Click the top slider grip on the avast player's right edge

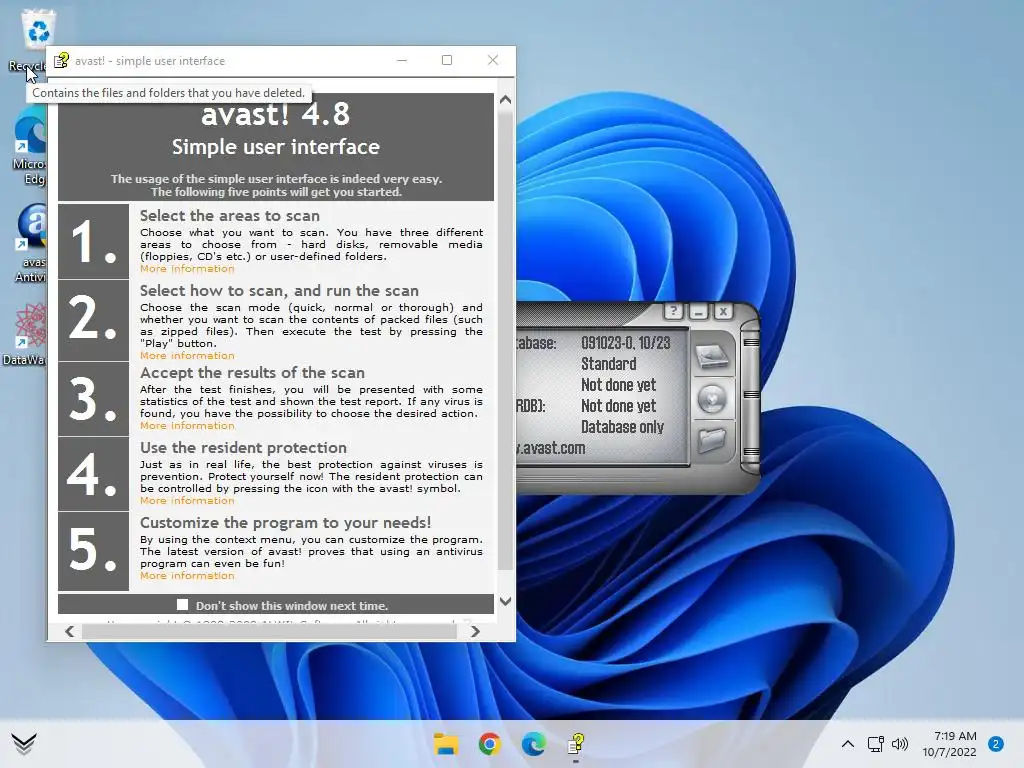click(x=751, y=342)
